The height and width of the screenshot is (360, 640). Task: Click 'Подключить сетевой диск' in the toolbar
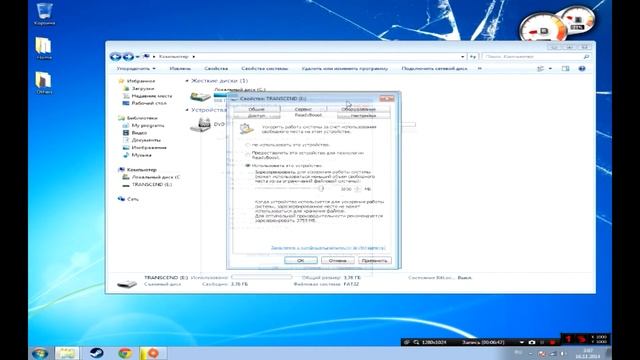tap(434, 69)
